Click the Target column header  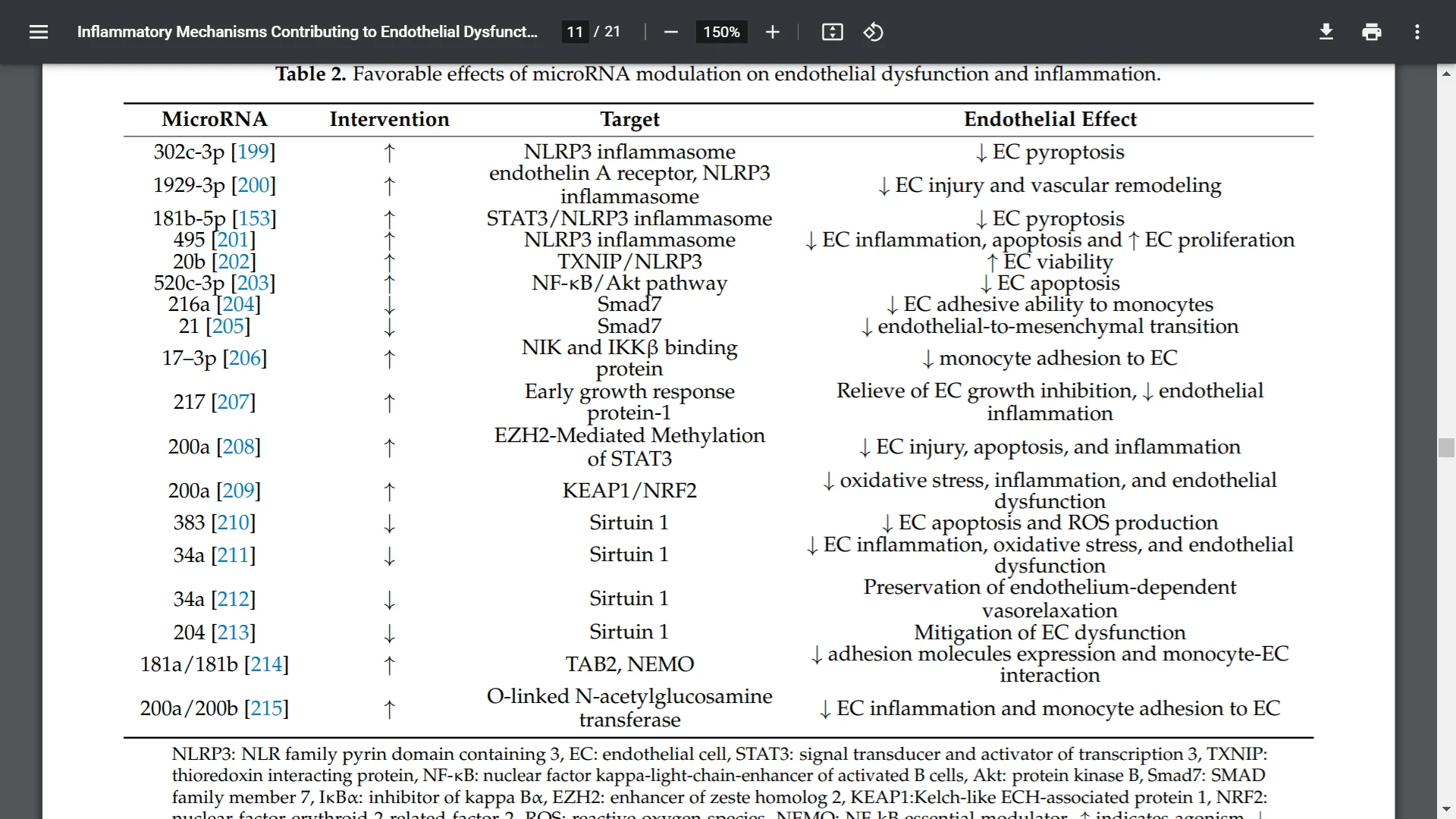629,119
